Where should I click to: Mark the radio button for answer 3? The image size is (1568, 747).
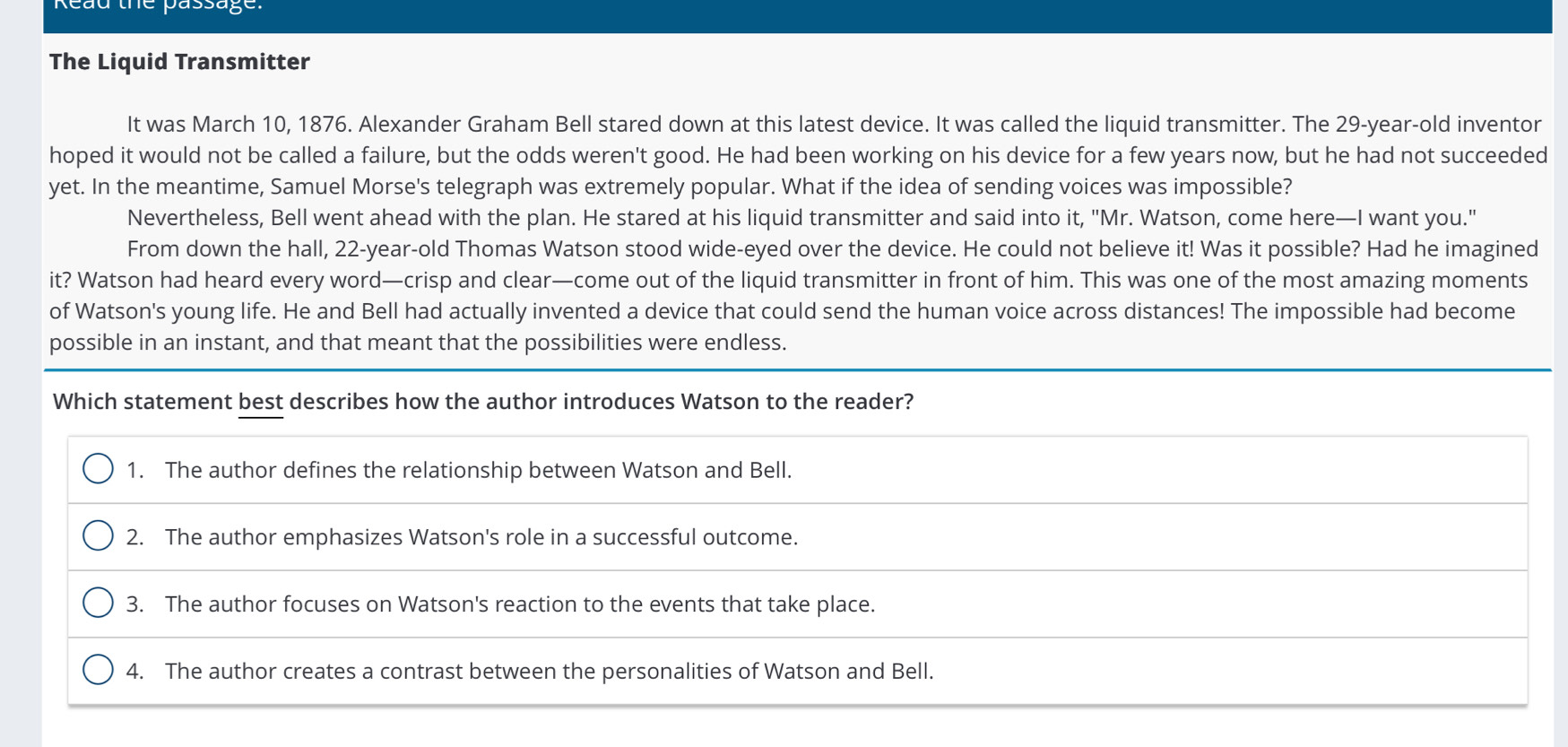(x=98, y=603)
